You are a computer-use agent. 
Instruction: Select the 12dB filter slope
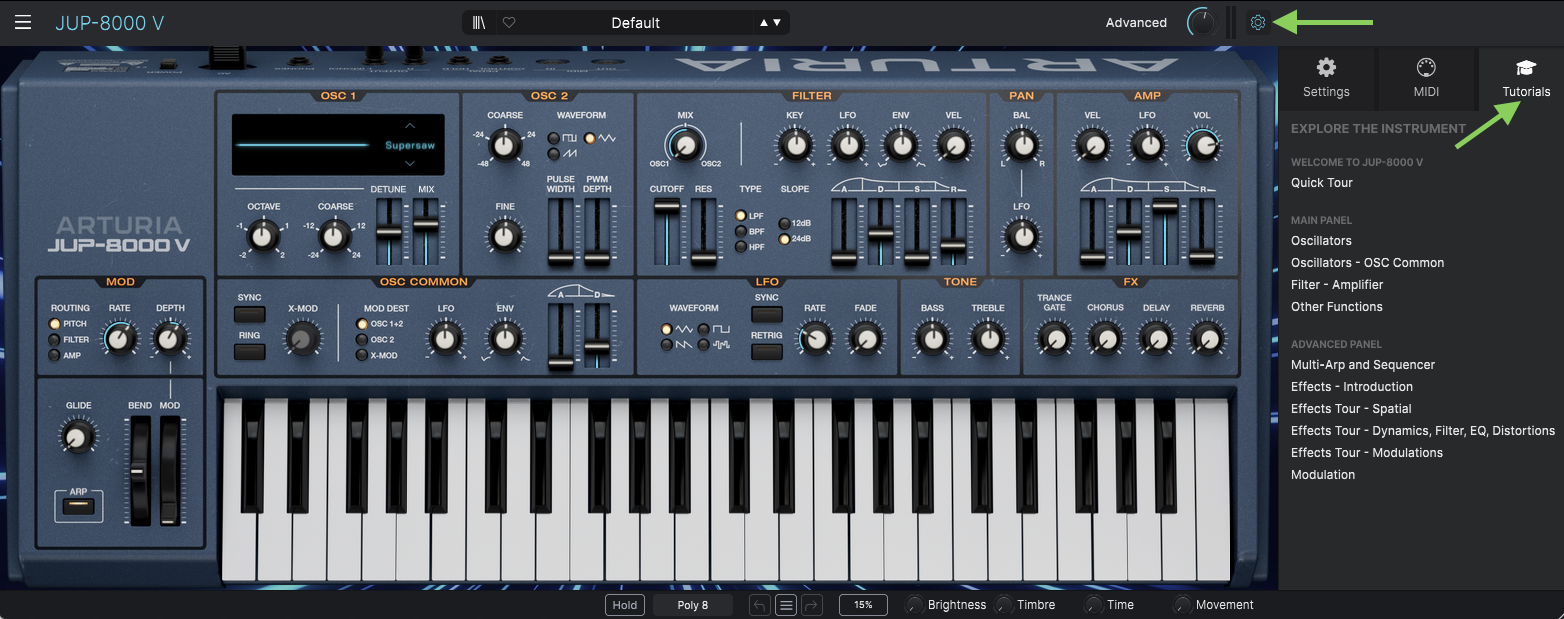785,223
